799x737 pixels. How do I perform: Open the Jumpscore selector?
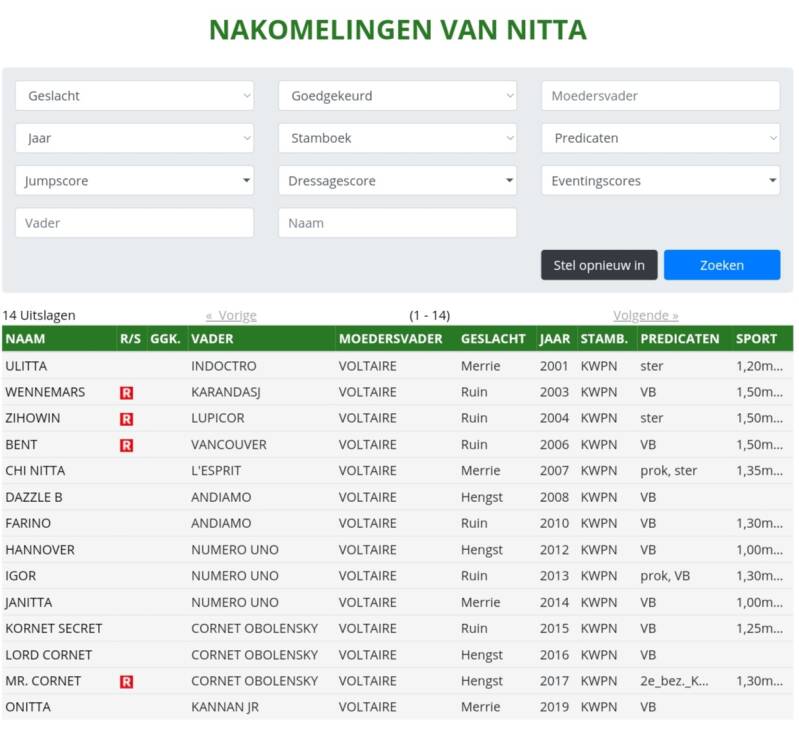[135, 180]
